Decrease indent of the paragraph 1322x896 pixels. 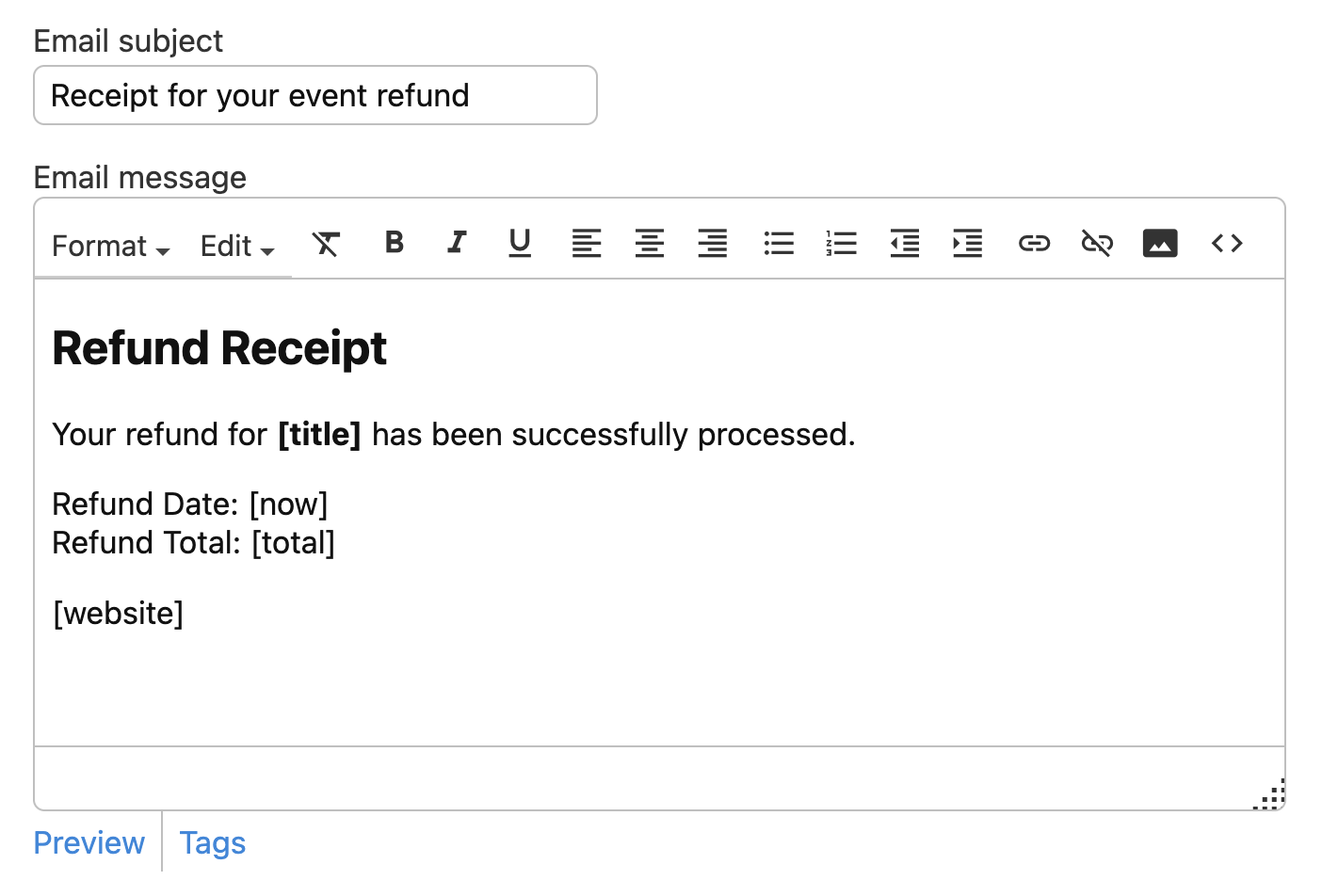pos(905,244)
